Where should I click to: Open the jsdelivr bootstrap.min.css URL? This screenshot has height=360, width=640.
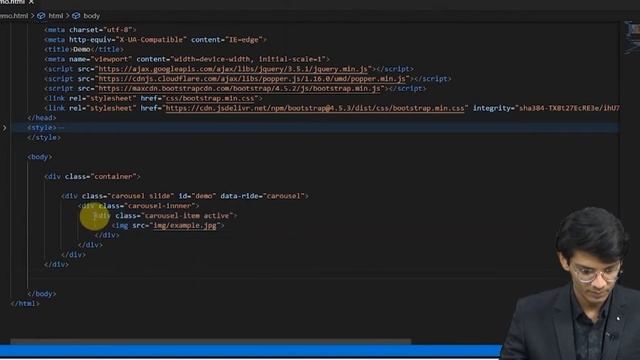point(315,108)
